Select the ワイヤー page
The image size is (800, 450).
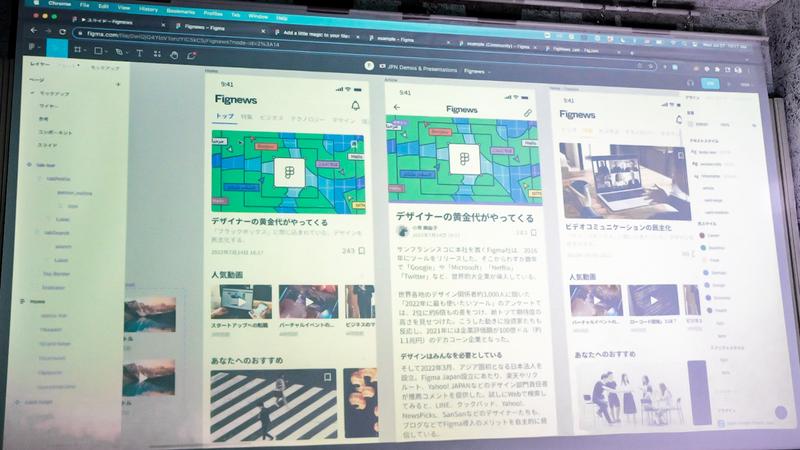point(49,106)
